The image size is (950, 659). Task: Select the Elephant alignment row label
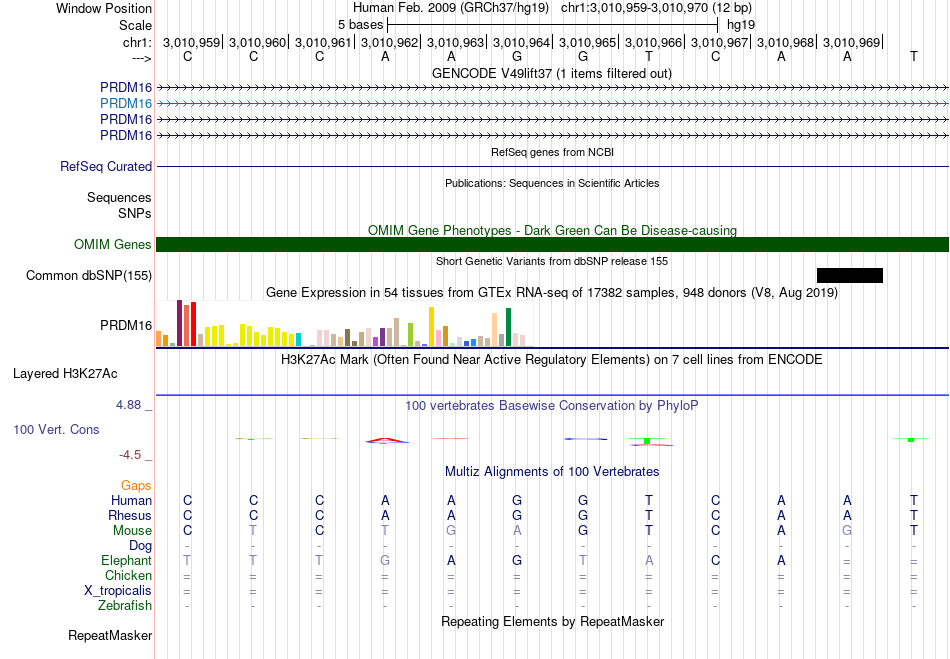(127, 560)
